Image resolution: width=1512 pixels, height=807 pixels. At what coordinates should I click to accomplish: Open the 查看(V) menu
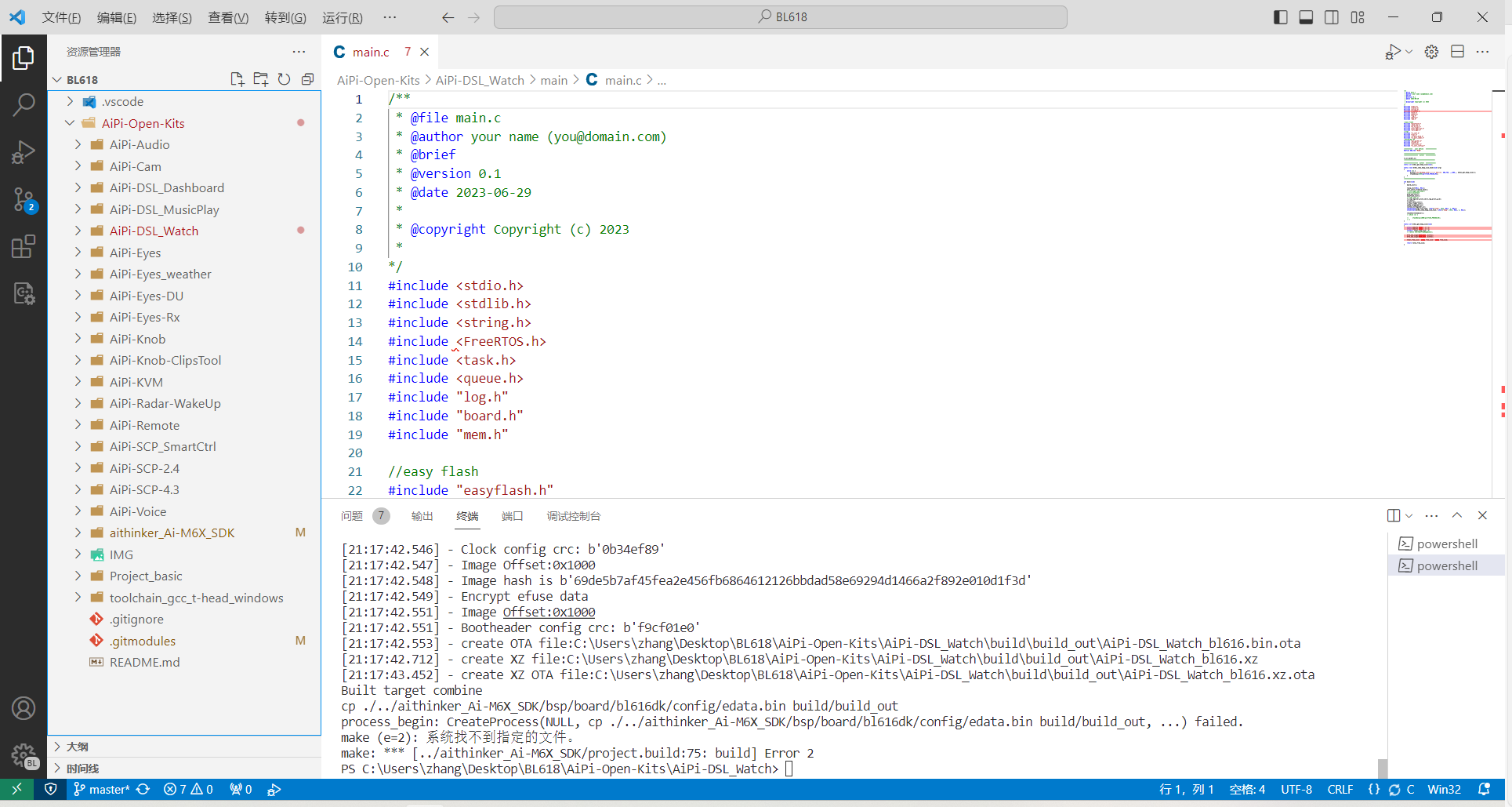click(x=228, y=17)
